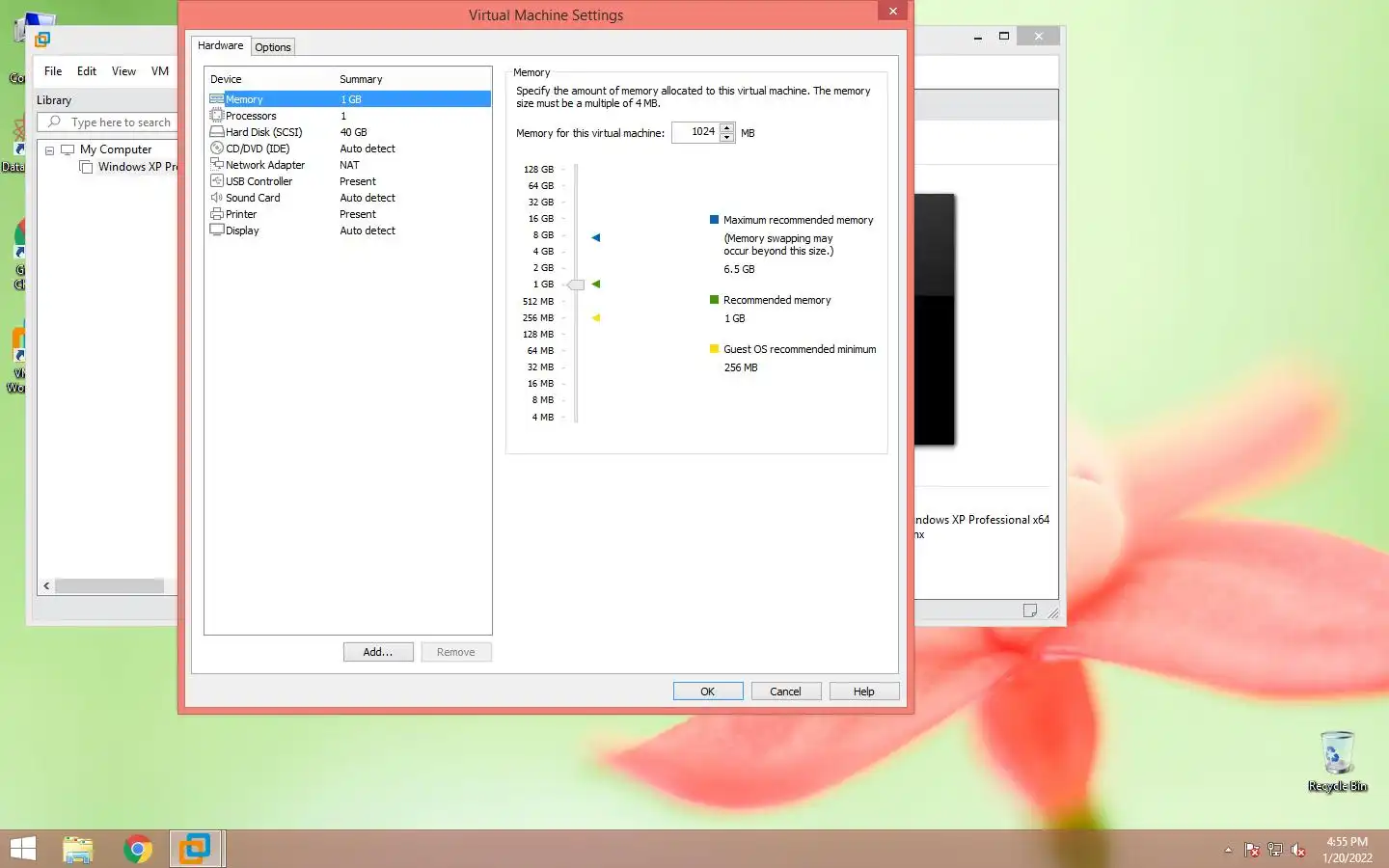Open the File menu

(53, 71)
